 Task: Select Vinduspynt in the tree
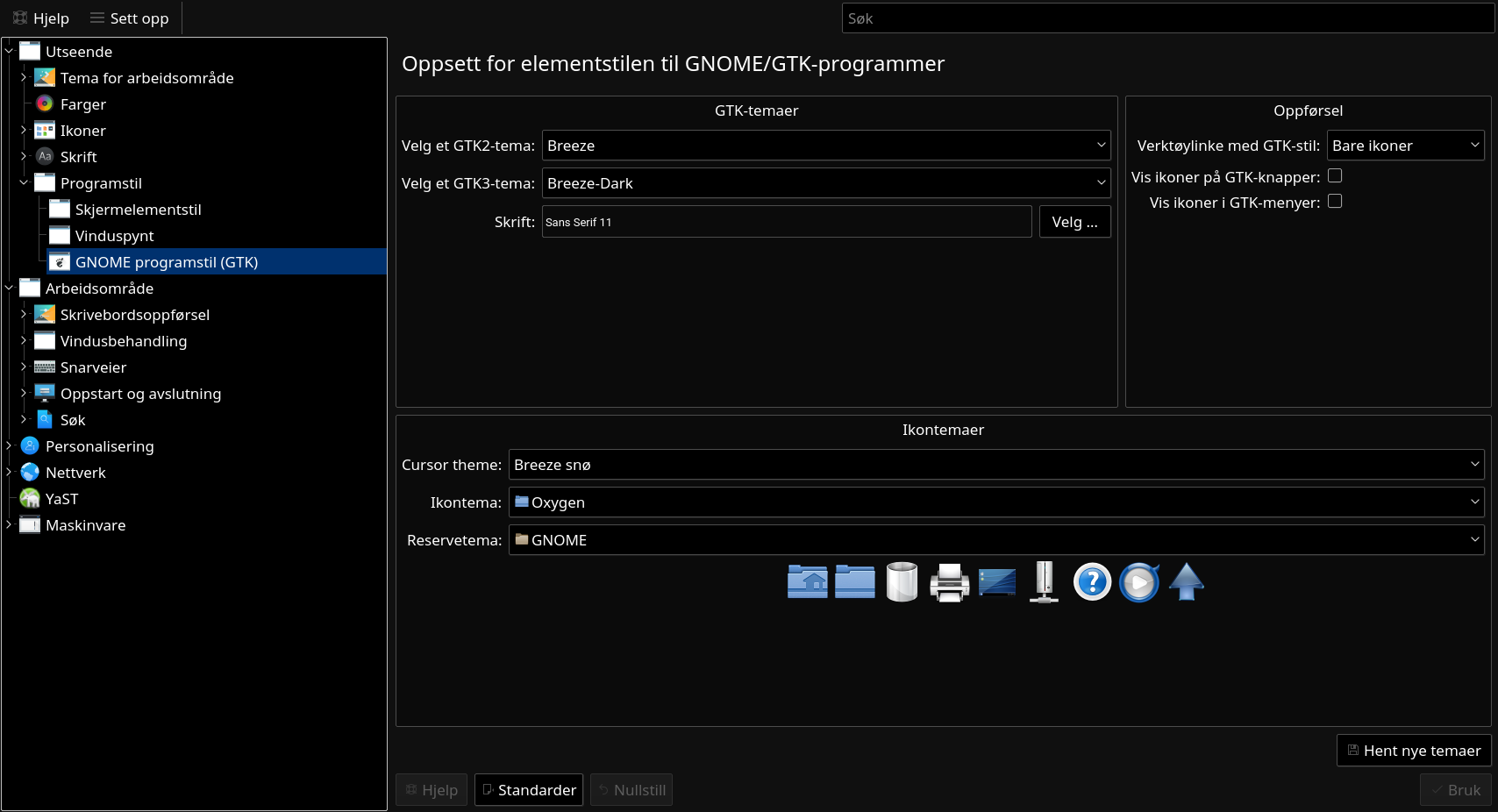pos(114,236)
